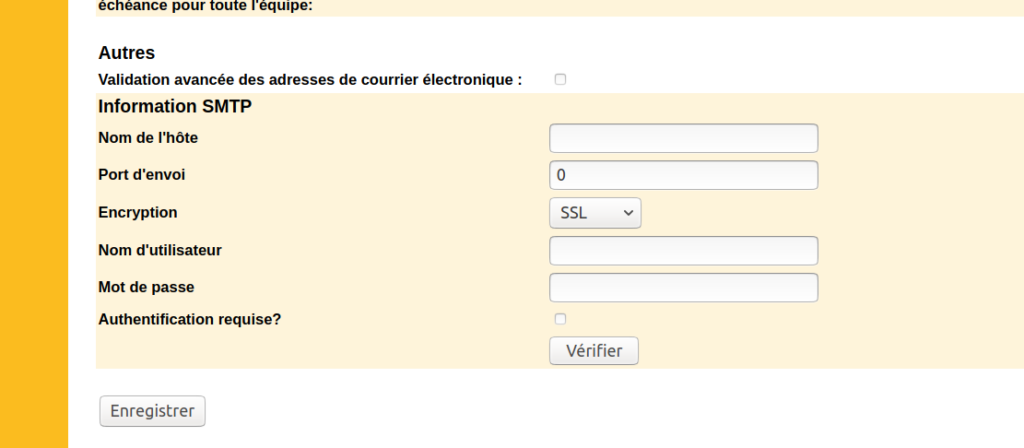Select the Nom d'utilisateur text box
The height and width of the screenshot is (448, 1024).
pyautogui.click(x=684, y=251)
